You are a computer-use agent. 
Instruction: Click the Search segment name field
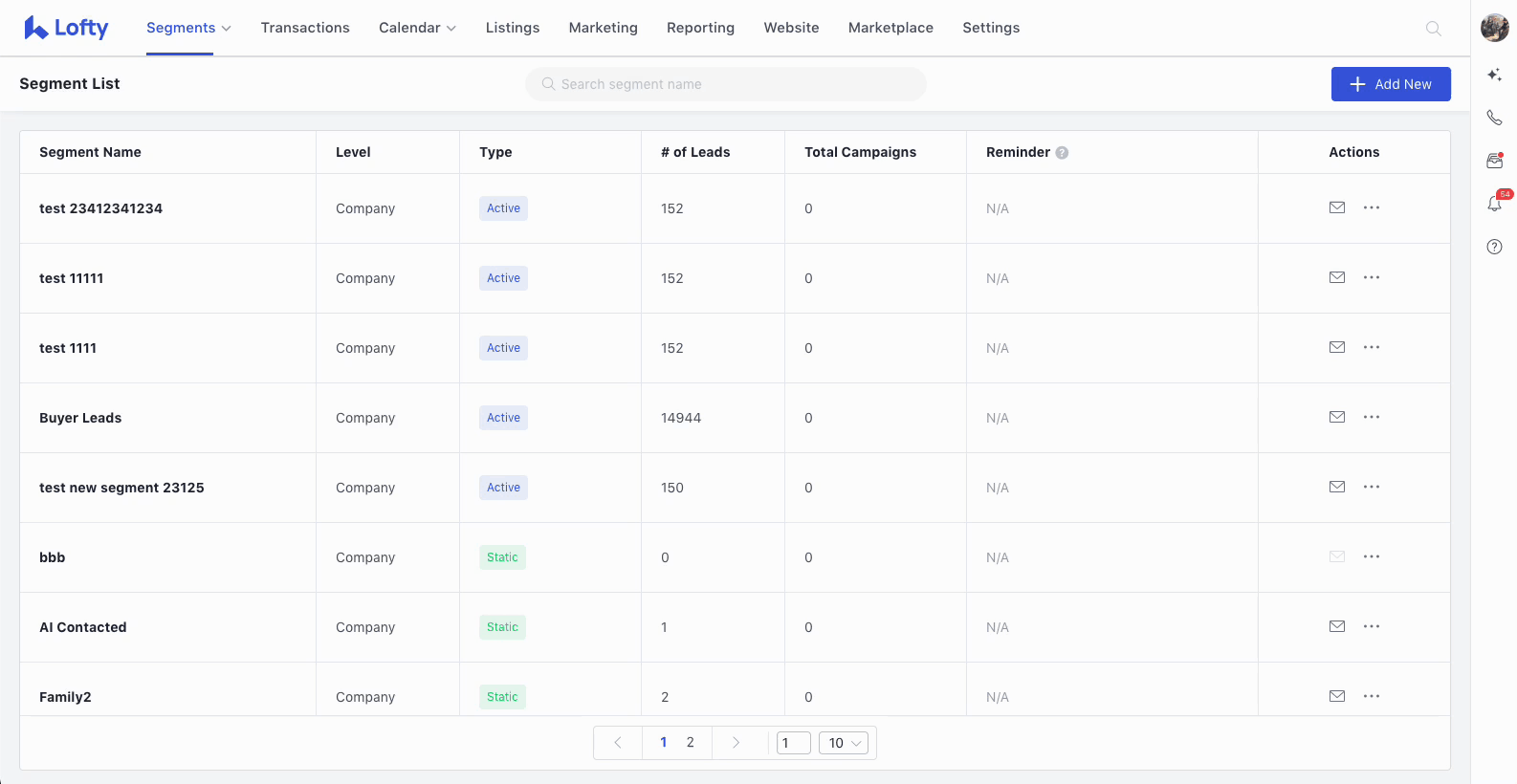(x=726, y=84)
